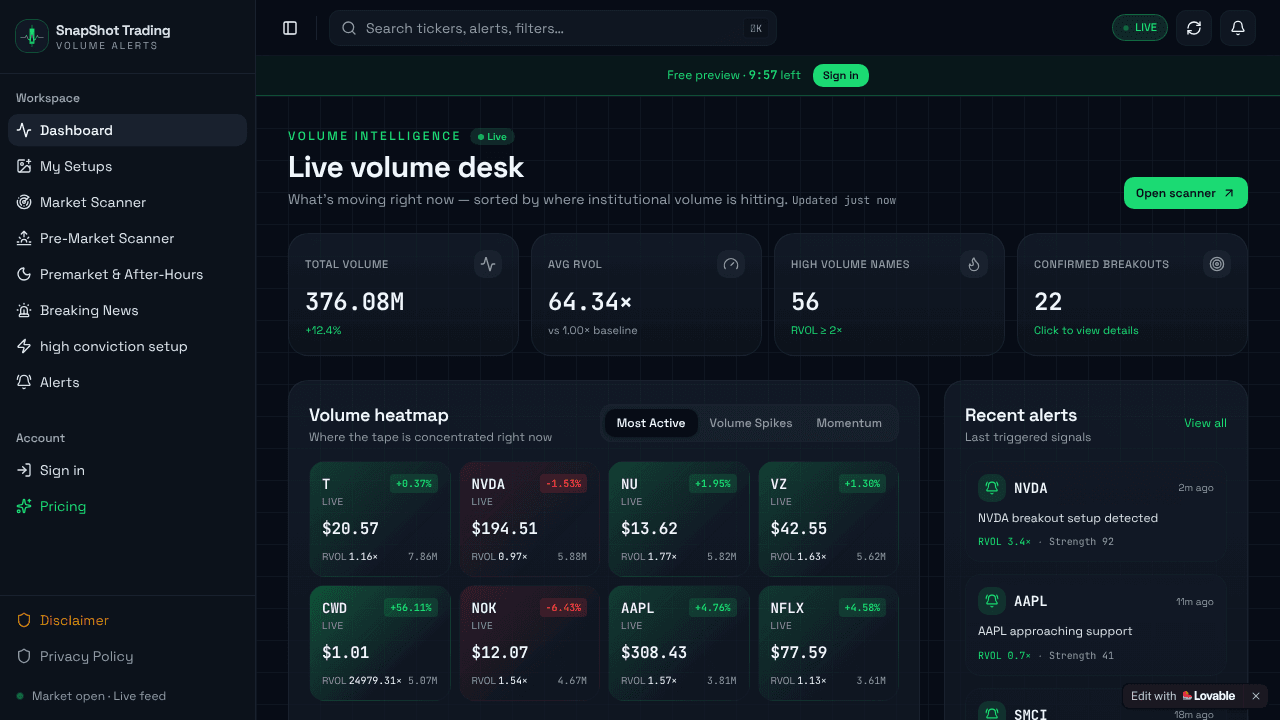Viewport: 1280px width, 720px height.
Task: Open the VZ heatmap tile
Action: pos(828,519)
